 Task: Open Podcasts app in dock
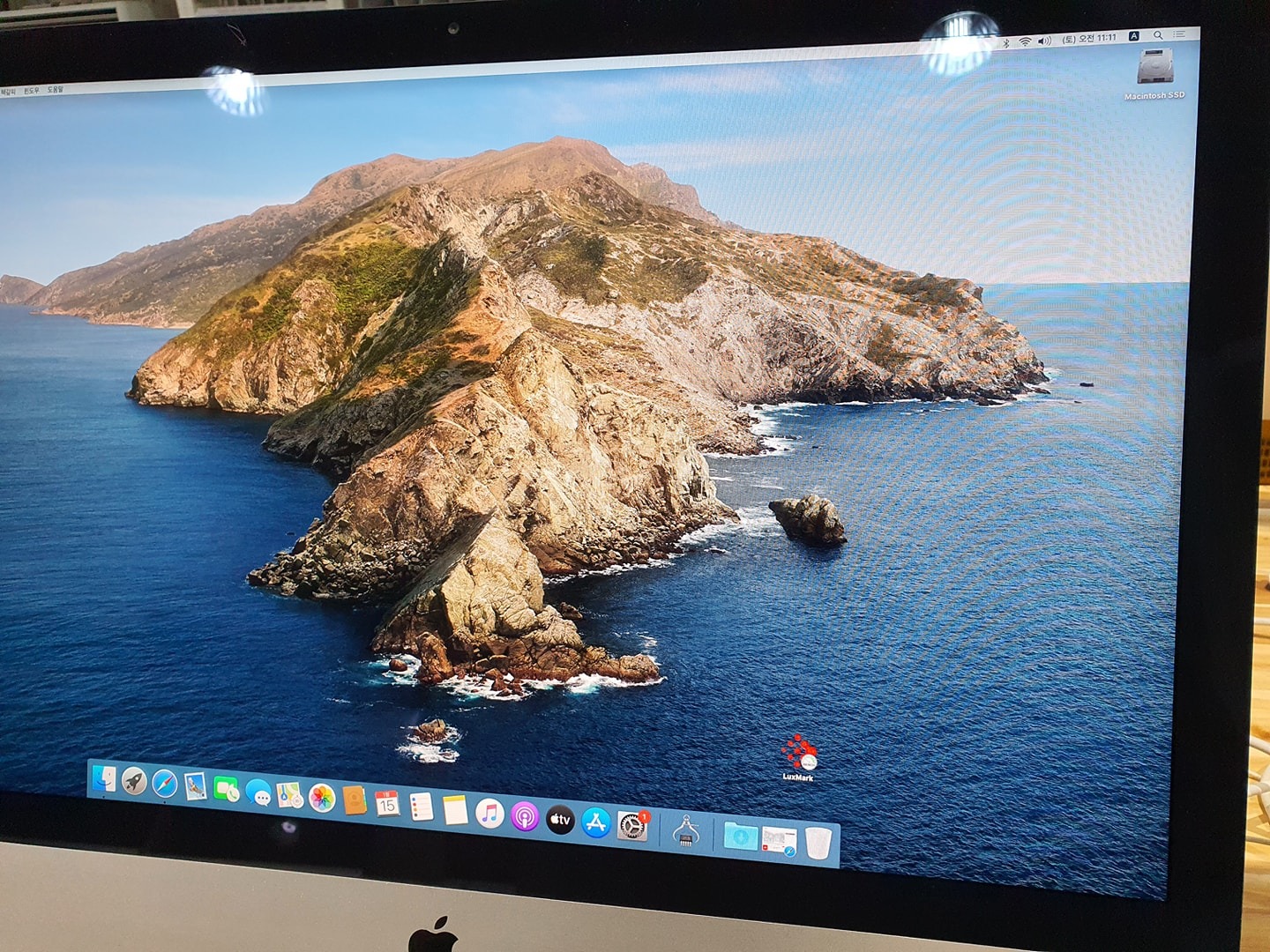(525, 817)
